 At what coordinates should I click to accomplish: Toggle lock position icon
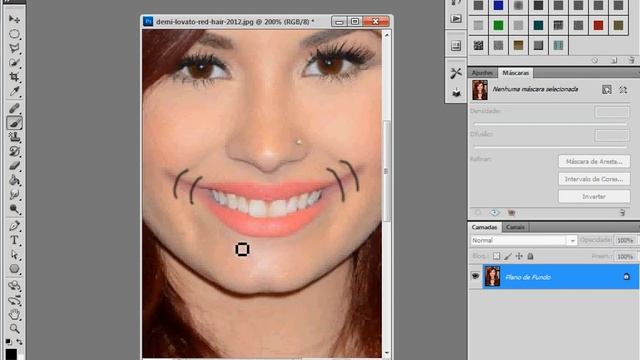519,256
